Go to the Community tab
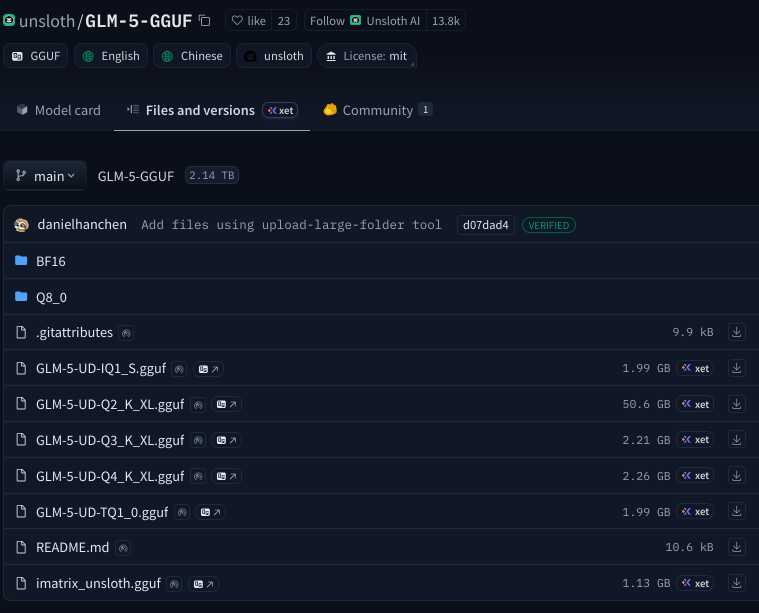This screenshot has height=613, width=759. click(x=378, y=110)
